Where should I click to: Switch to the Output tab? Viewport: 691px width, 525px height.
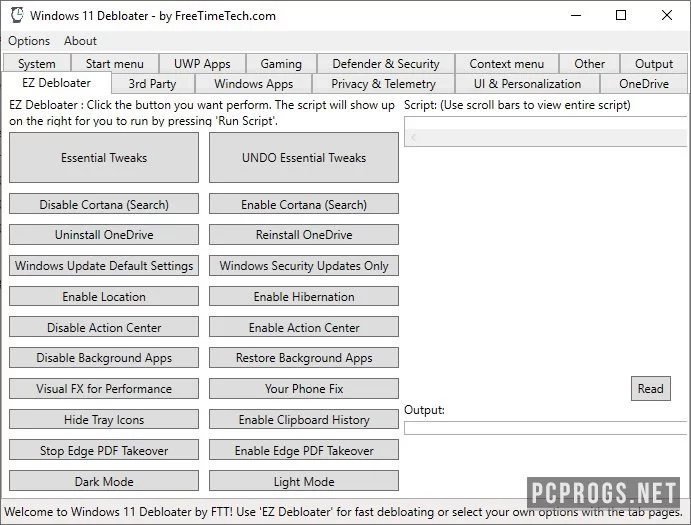(x=654, y=64)
